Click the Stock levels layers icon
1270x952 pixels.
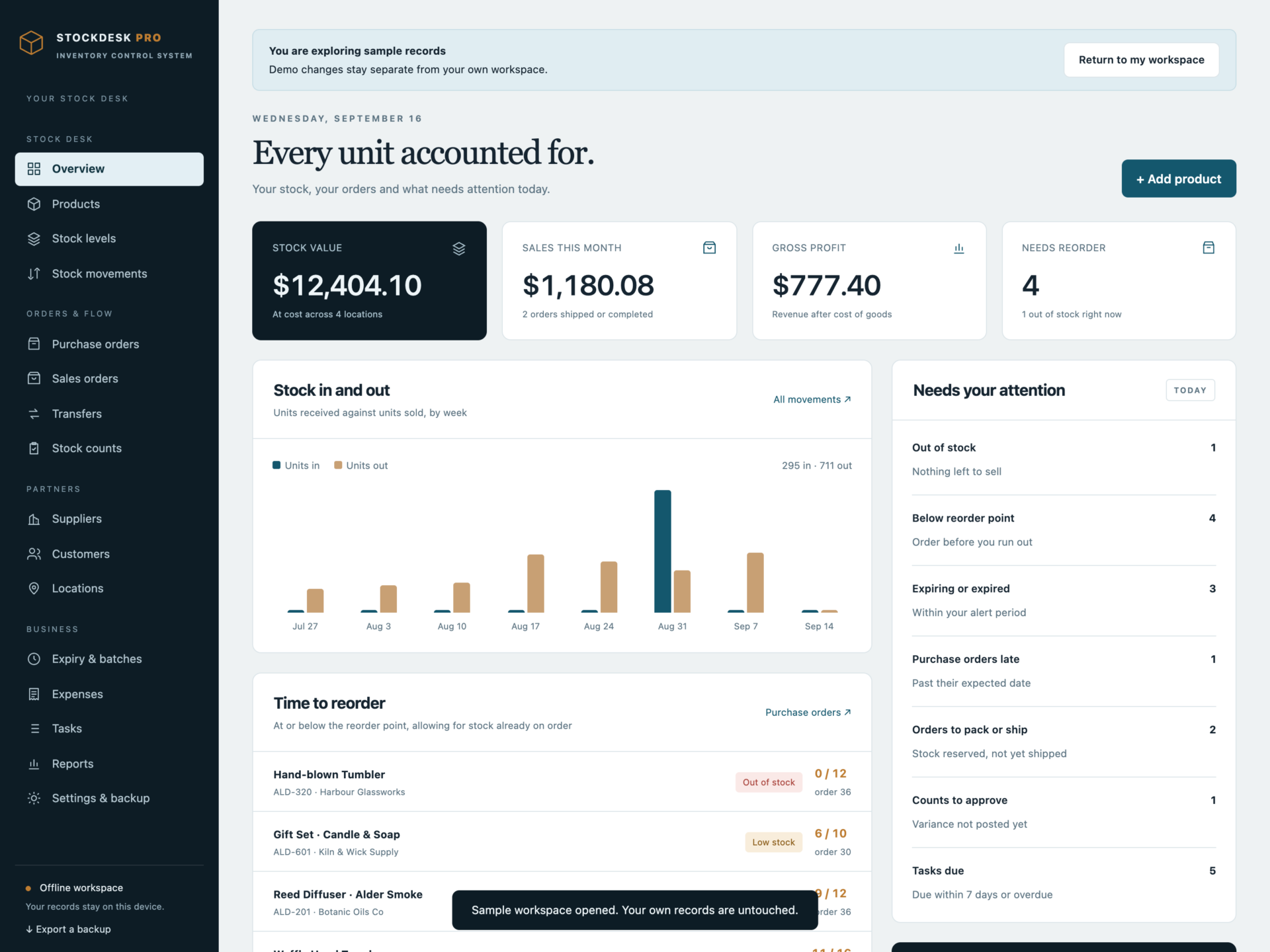[34, 239]
